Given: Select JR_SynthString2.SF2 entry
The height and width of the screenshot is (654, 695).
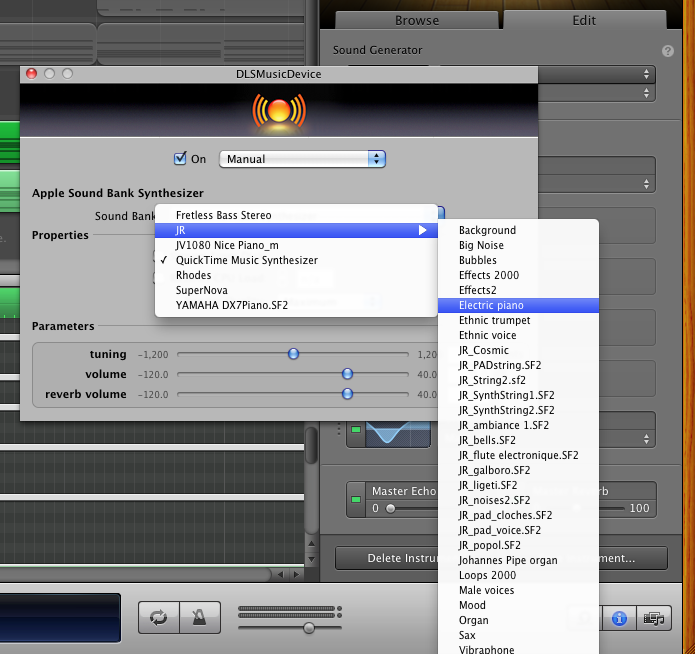Looking at the screenshot, I should [518, 411].
